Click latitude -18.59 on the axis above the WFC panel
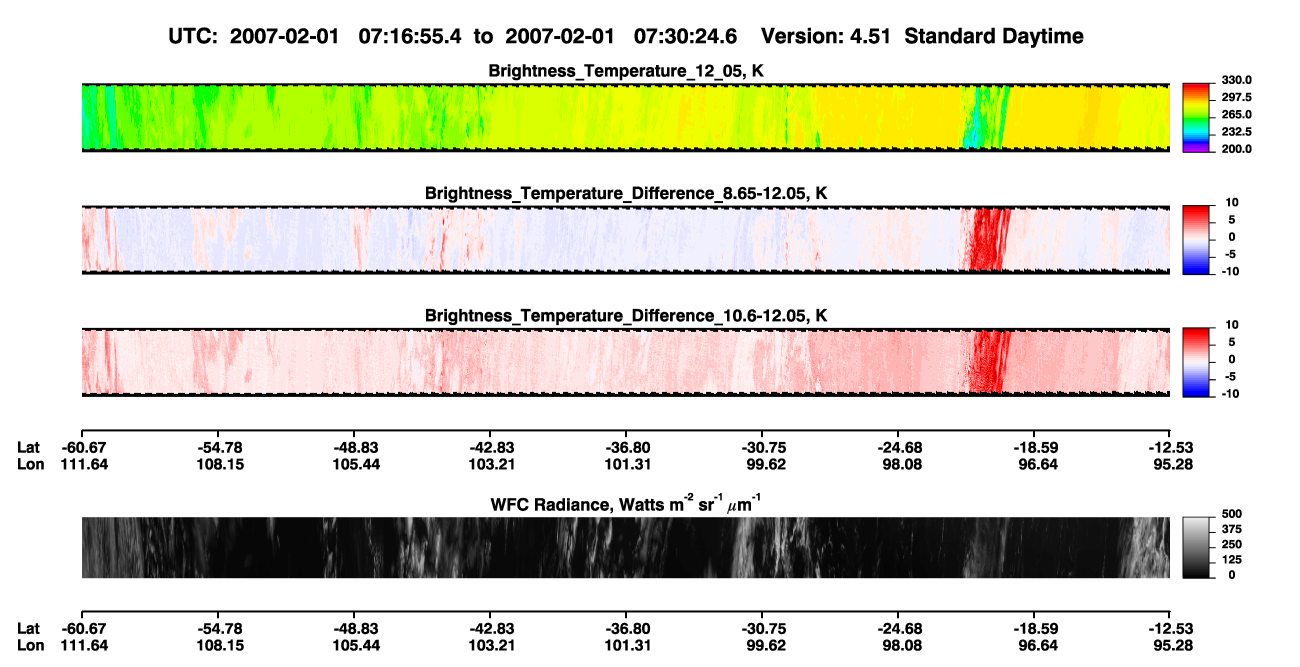This screenshot has height=667, width=1300. (1036, 448)
